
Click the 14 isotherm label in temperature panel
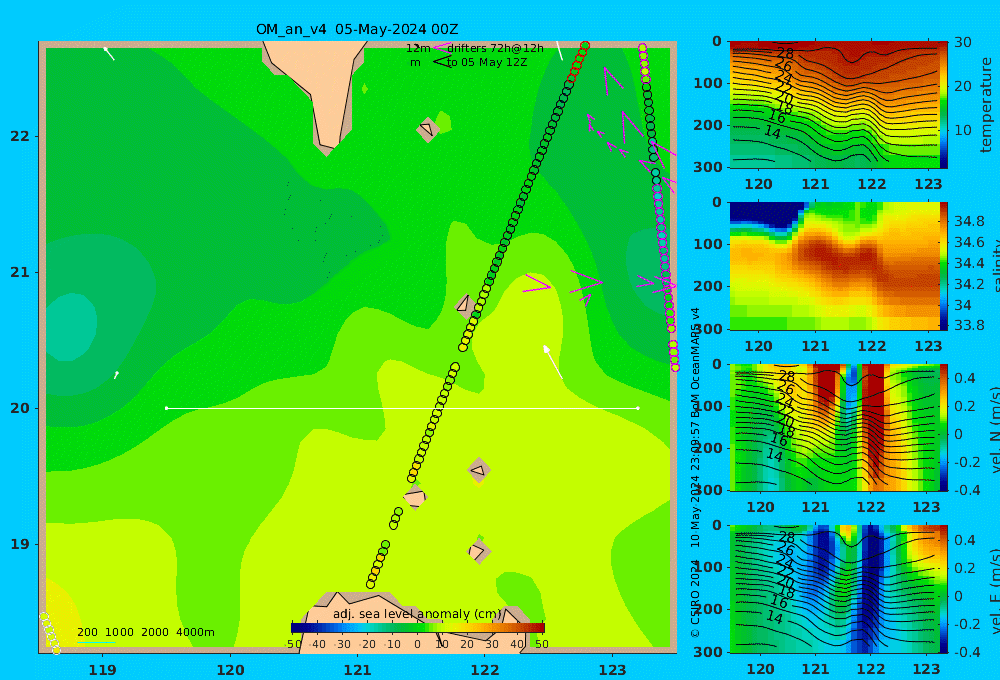point(772,132)
